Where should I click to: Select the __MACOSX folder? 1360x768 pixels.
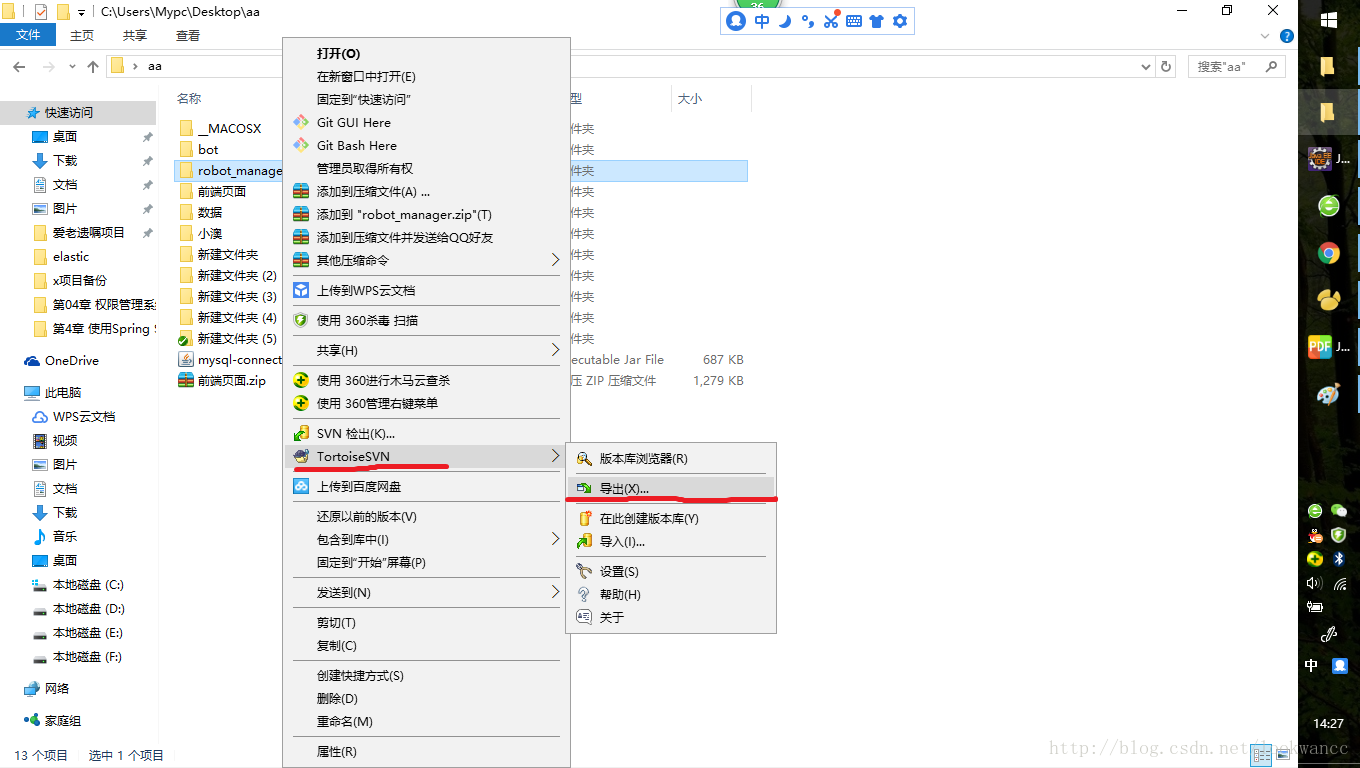pyautogui.click(x=220, y=128)
